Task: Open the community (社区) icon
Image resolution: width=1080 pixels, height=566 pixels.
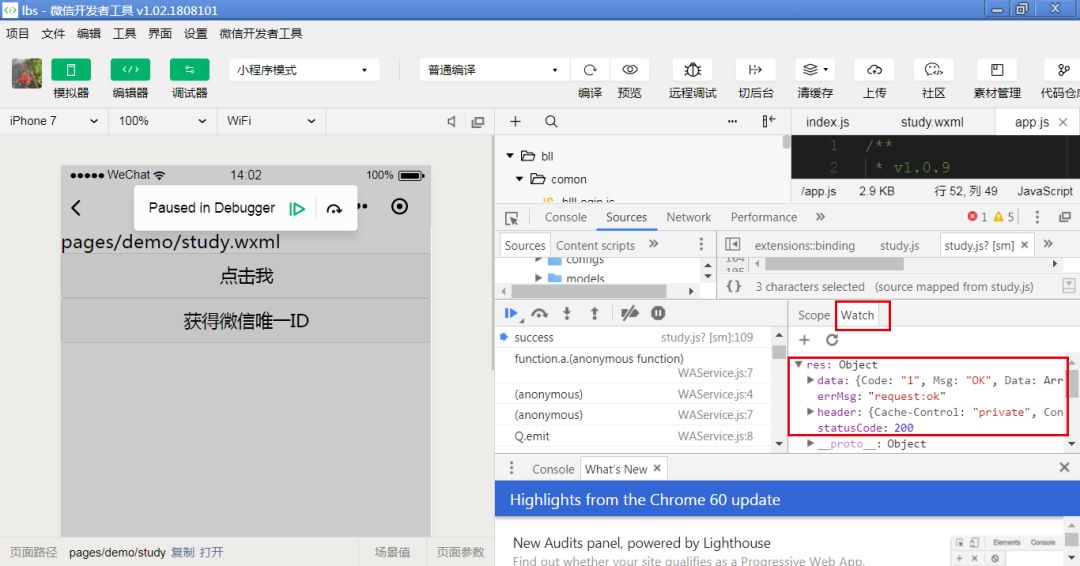Action: click(933, 70)
